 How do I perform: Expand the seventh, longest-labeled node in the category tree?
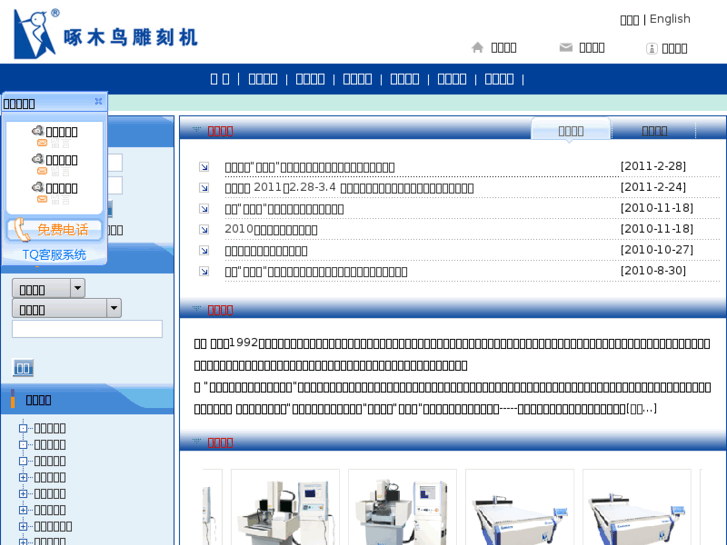(x=23, y=526)
